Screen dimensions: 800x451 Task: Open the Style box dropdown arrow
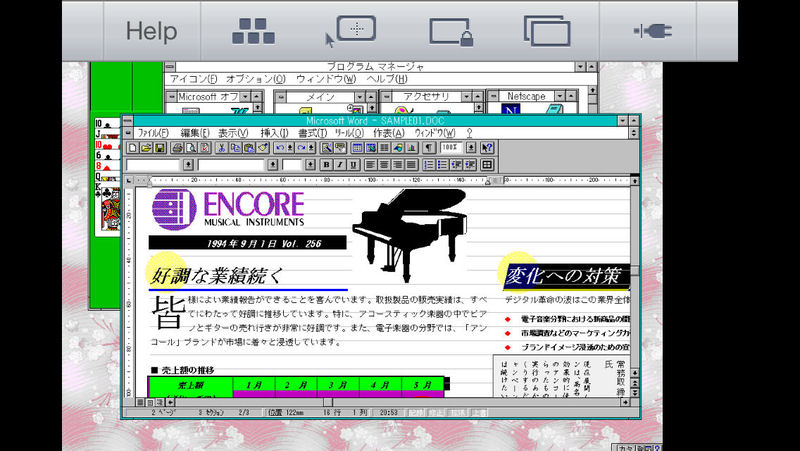pos(188,165)
